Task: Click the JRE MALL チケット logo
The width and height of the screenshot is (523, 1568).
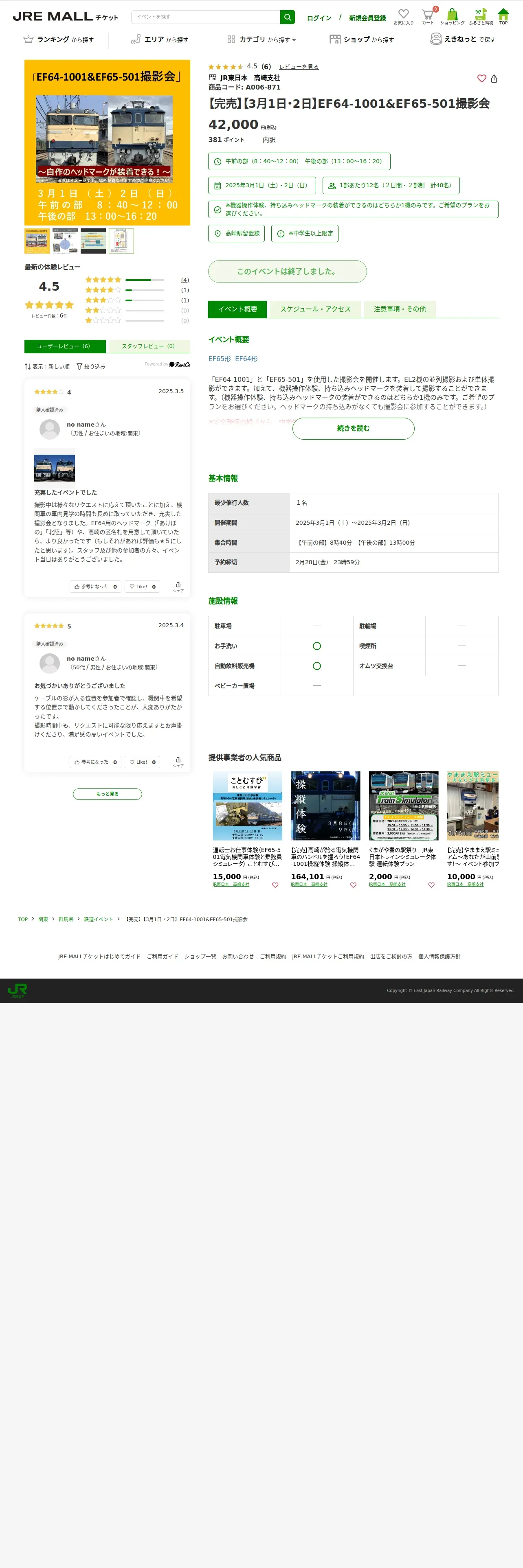Action: [x=65, y=16]
